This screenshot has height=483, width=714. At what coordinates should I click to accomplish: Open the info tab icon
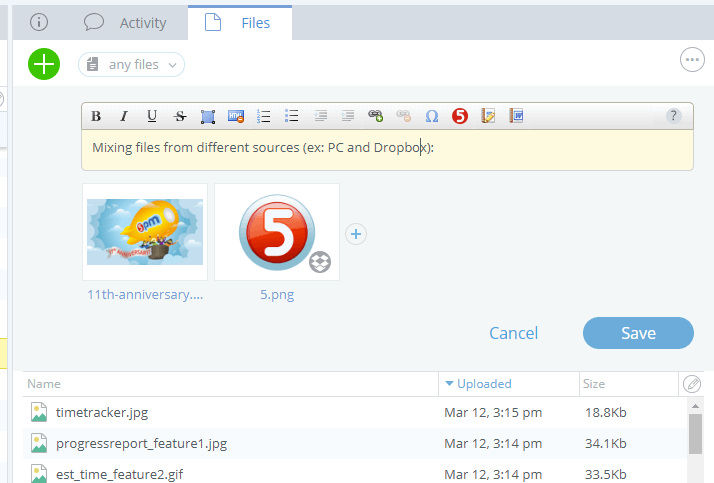(x=39, y=22)
